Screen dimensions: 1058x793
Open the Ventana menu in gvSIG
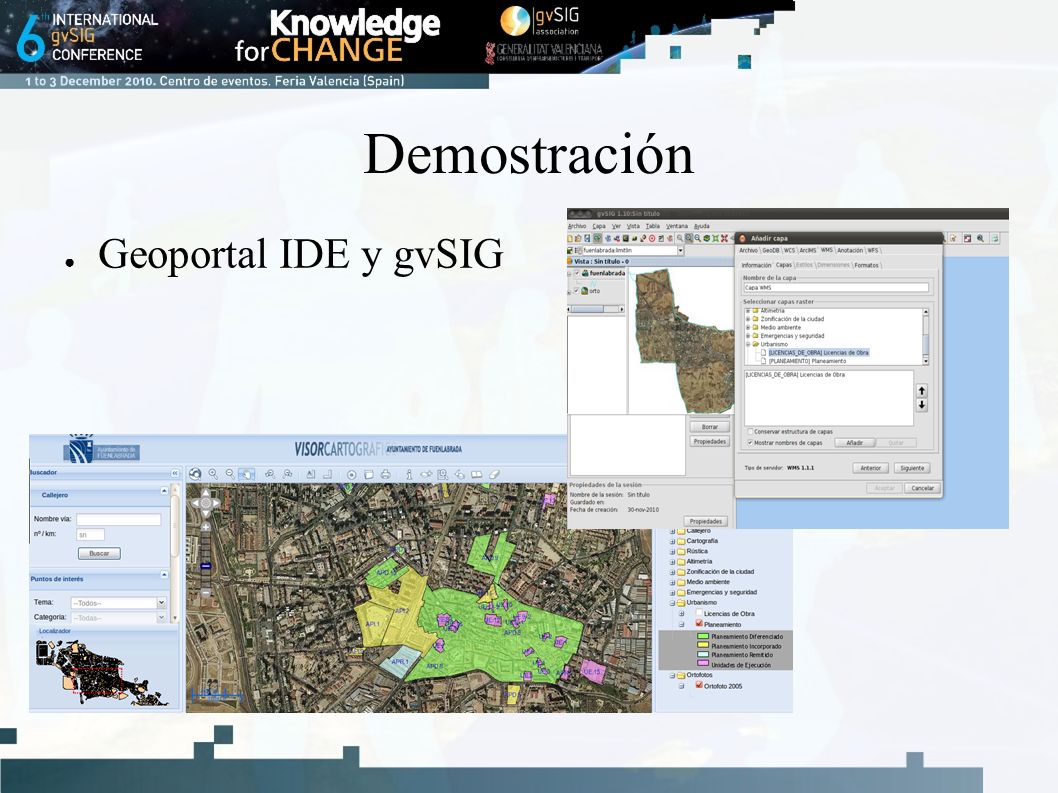point(677,226)
